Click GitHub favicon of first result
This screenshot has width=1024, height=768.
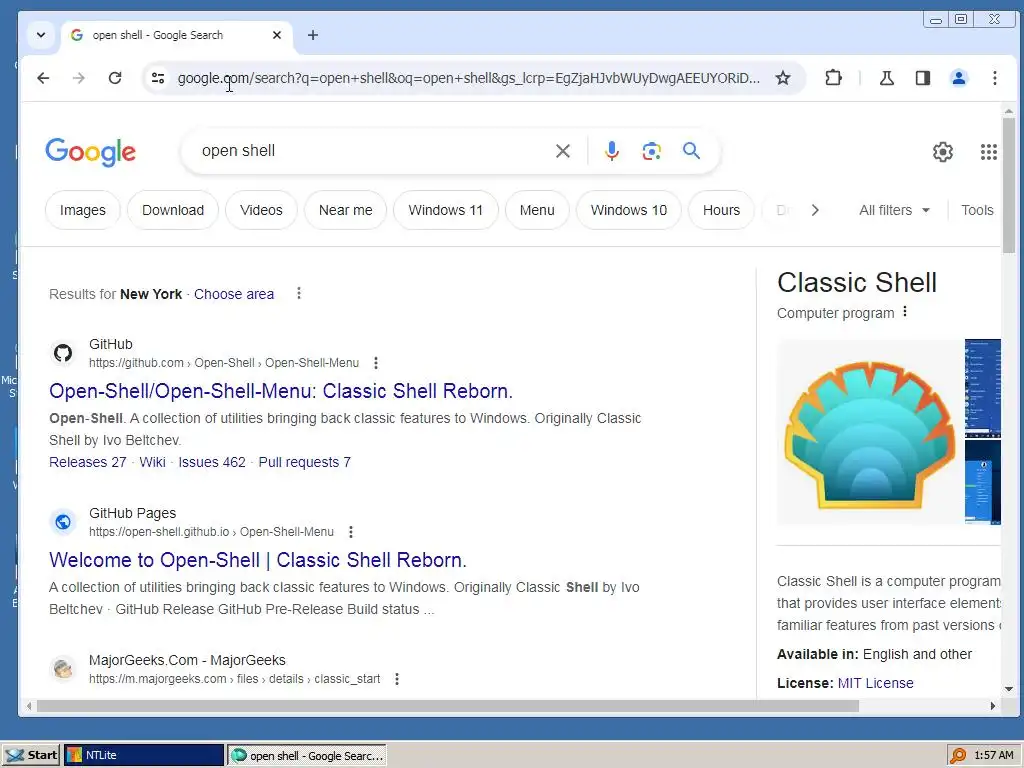coord(63,353)
